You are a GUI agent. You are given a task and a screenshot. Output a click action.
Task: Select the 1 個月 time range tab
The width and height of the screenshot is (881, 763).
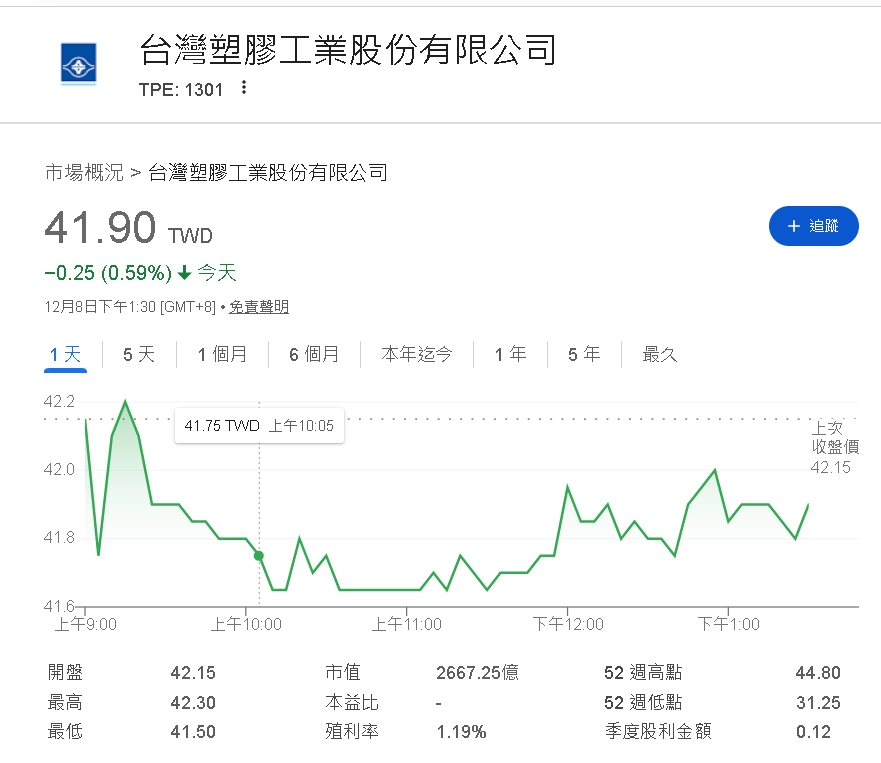[x=222, y=354]
